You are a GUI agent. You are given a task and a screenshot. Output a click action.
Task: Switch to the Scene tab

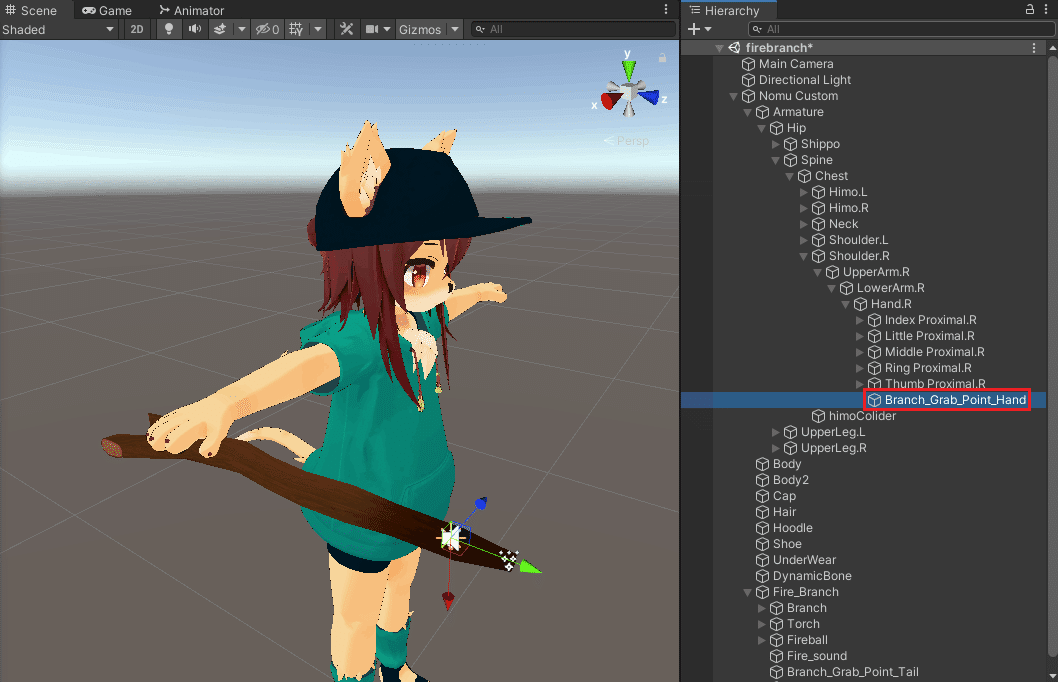[x=31, y=10]
